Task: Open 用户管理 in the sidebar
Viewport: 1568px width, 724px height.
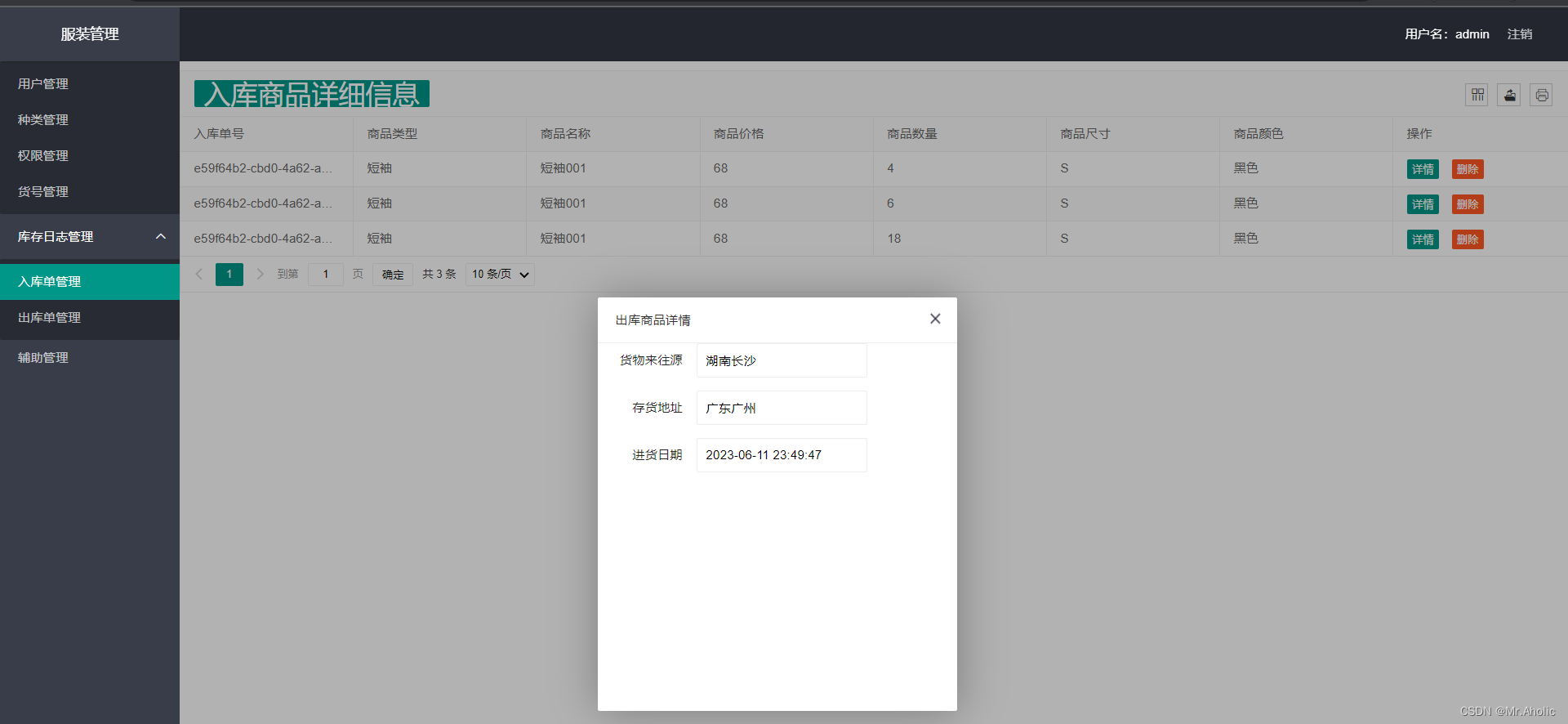Action: (90, 83)
